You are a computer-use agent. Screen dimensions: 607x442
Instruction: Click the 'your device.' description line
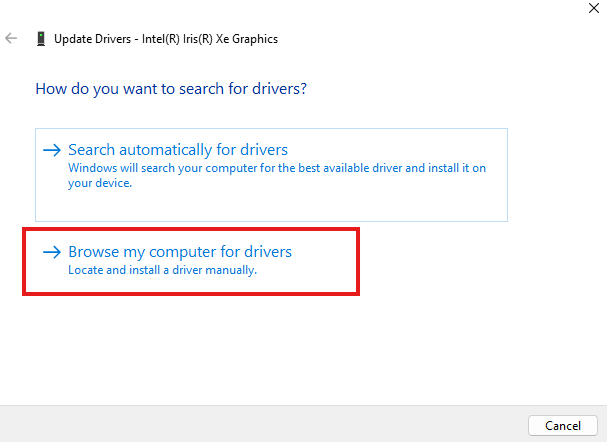coord(100,183)
